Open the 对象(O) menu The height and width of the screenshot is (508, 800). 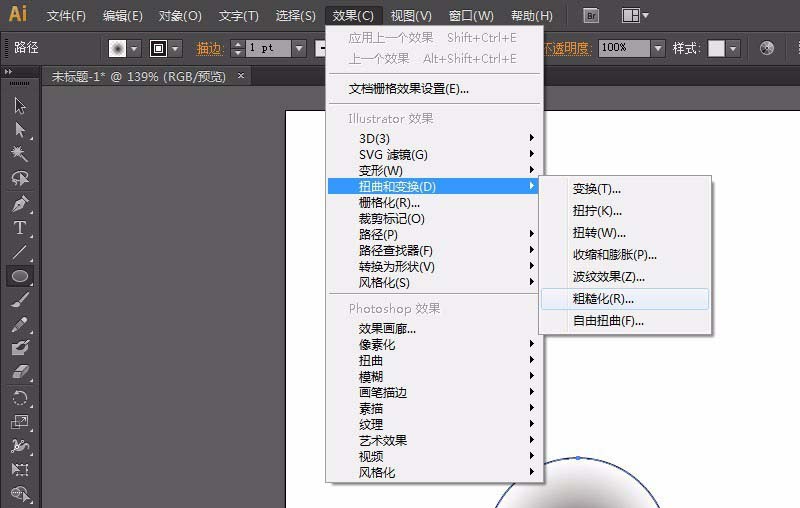tap(180, 16)
